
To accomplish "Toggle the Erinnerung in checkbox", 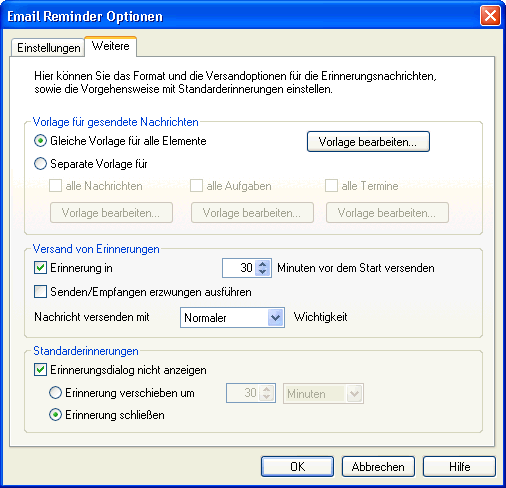I will pyautogui.click(x=40, y=268).
